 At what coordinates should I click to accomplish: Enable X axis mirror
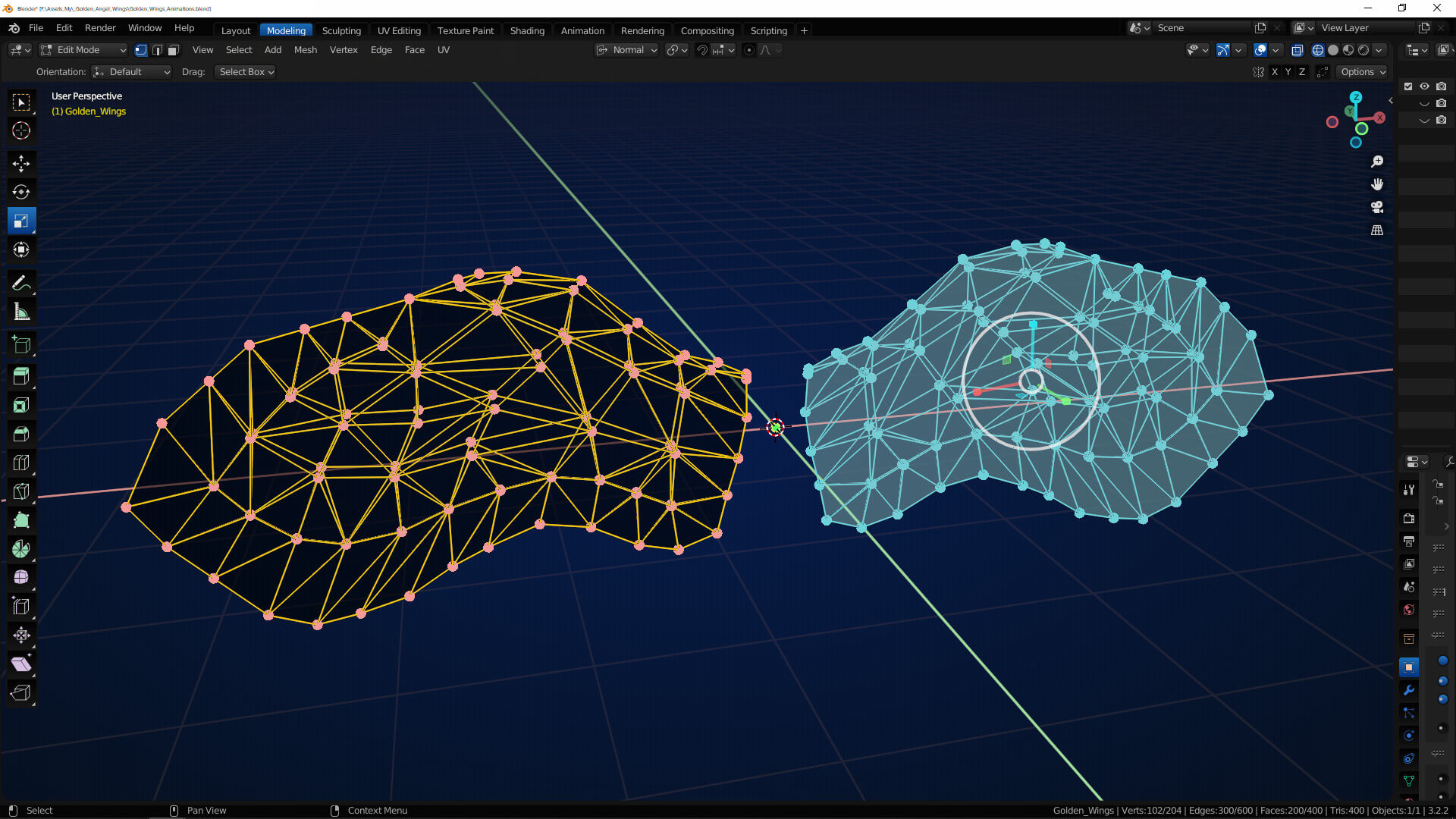[1275, 72]
